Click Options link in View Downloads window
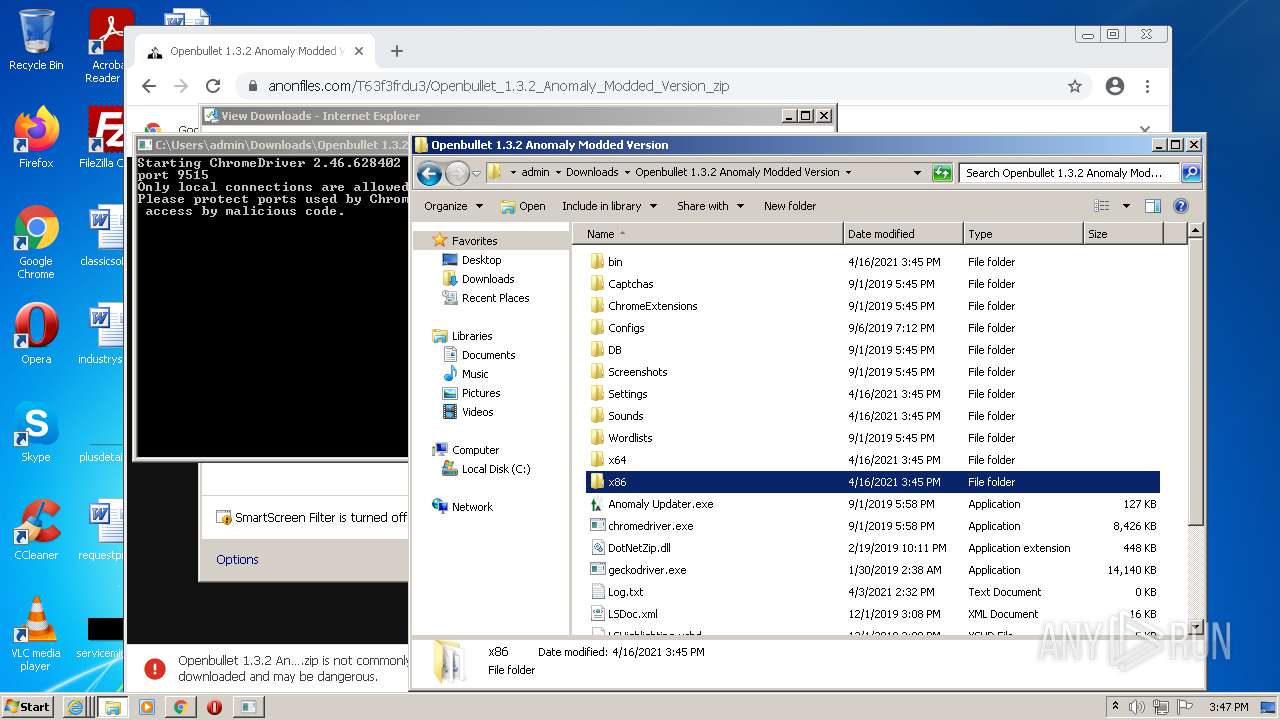Image resolution: width=1280 pixels, height=720 pixels. (x=237, y=560)
